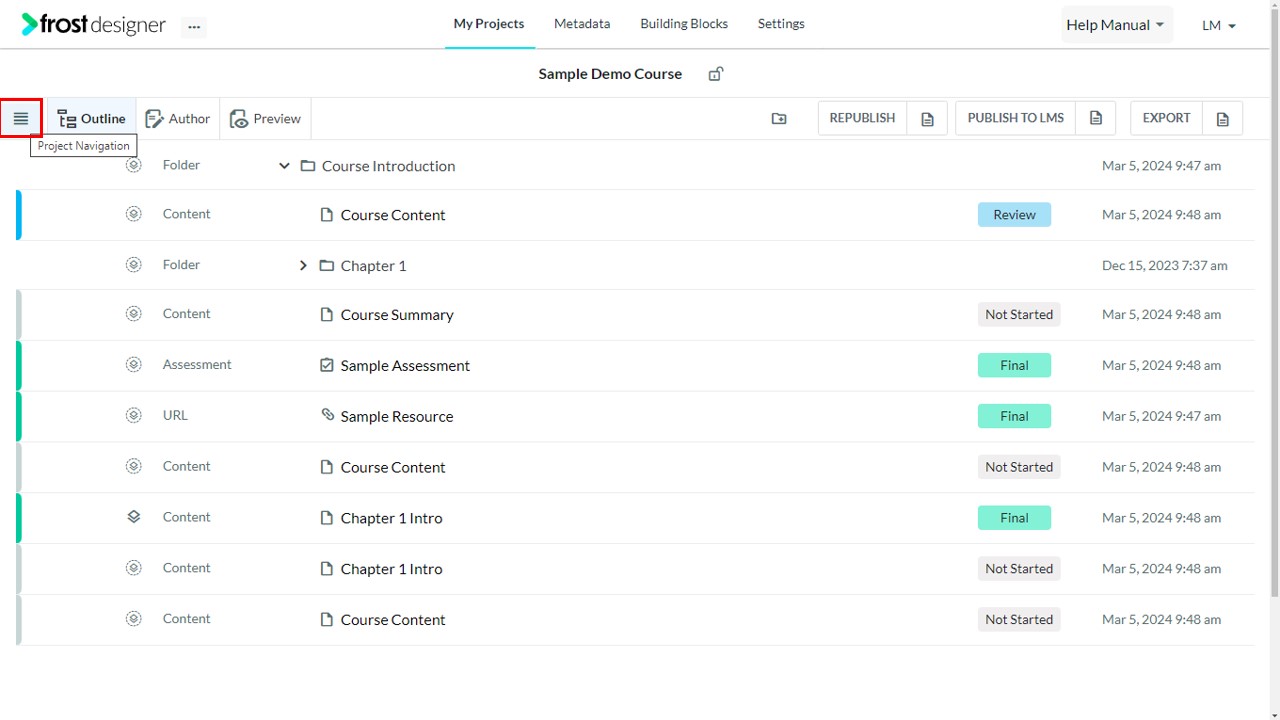The width and height of the screenshot is (1280, 720).
Task: Click the date on the Course Summary row
Action: 1161,315
